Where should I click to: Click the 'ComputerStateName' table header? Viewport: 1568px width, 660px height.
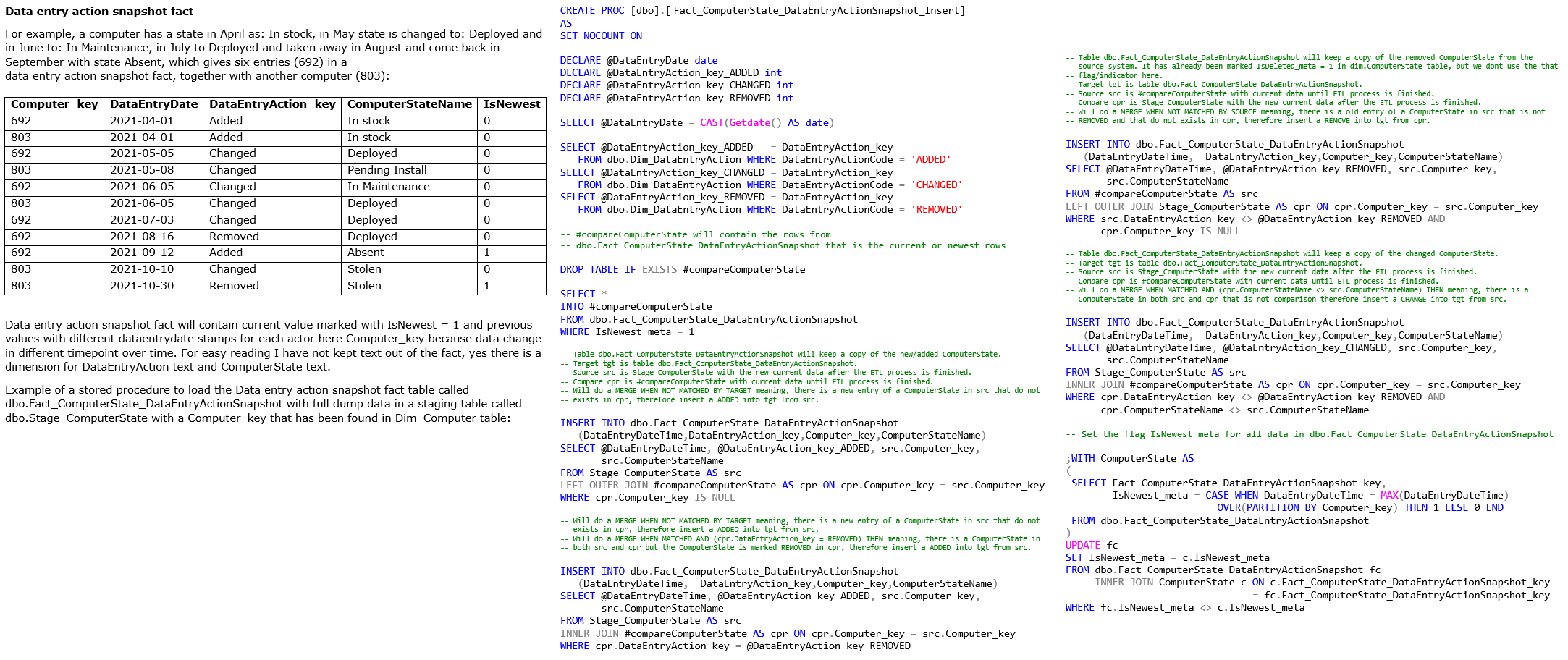tap(409, 104)
